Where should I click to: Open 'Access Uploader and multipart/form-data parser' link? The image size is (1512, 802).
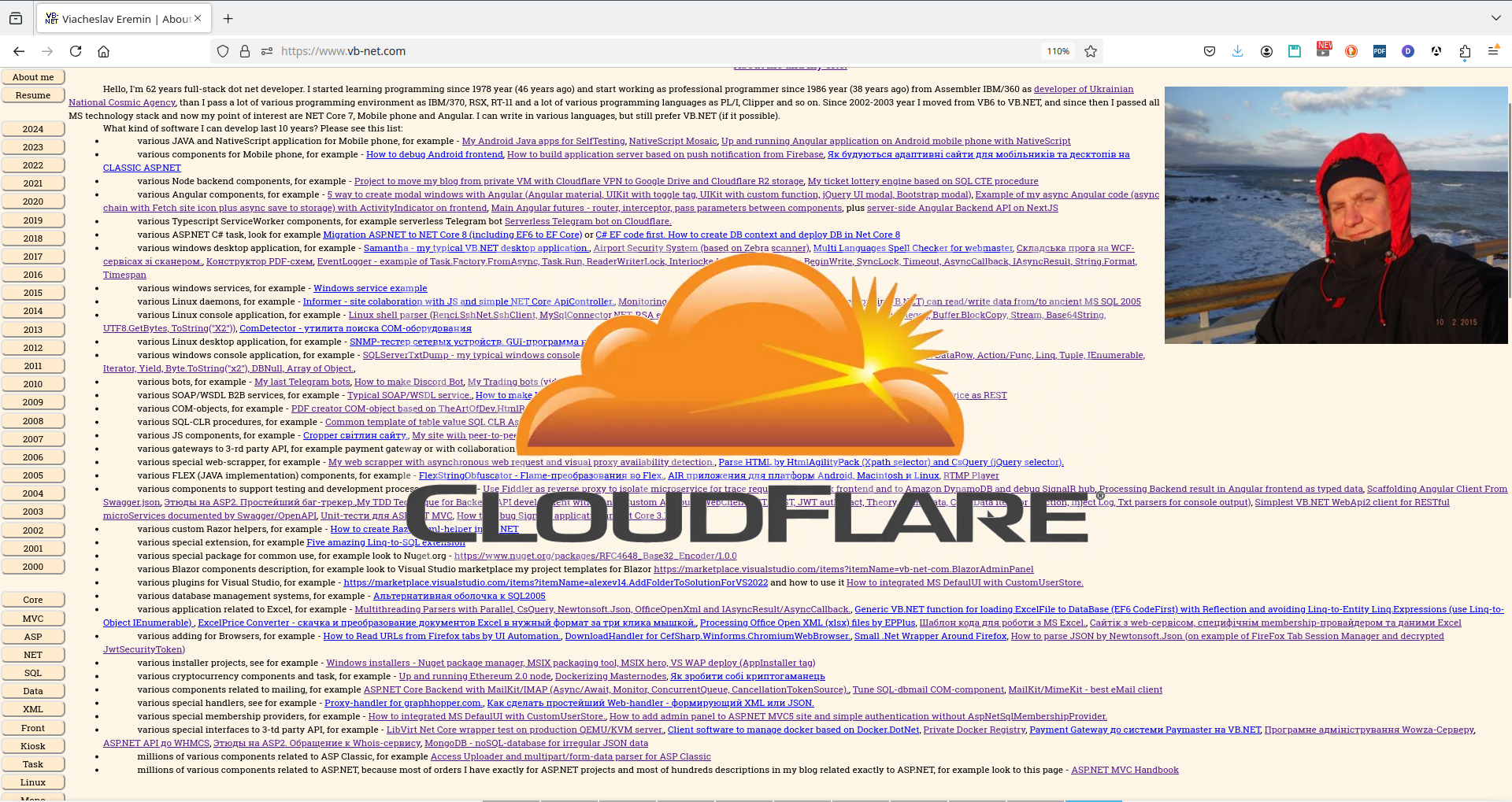(571, 756)
